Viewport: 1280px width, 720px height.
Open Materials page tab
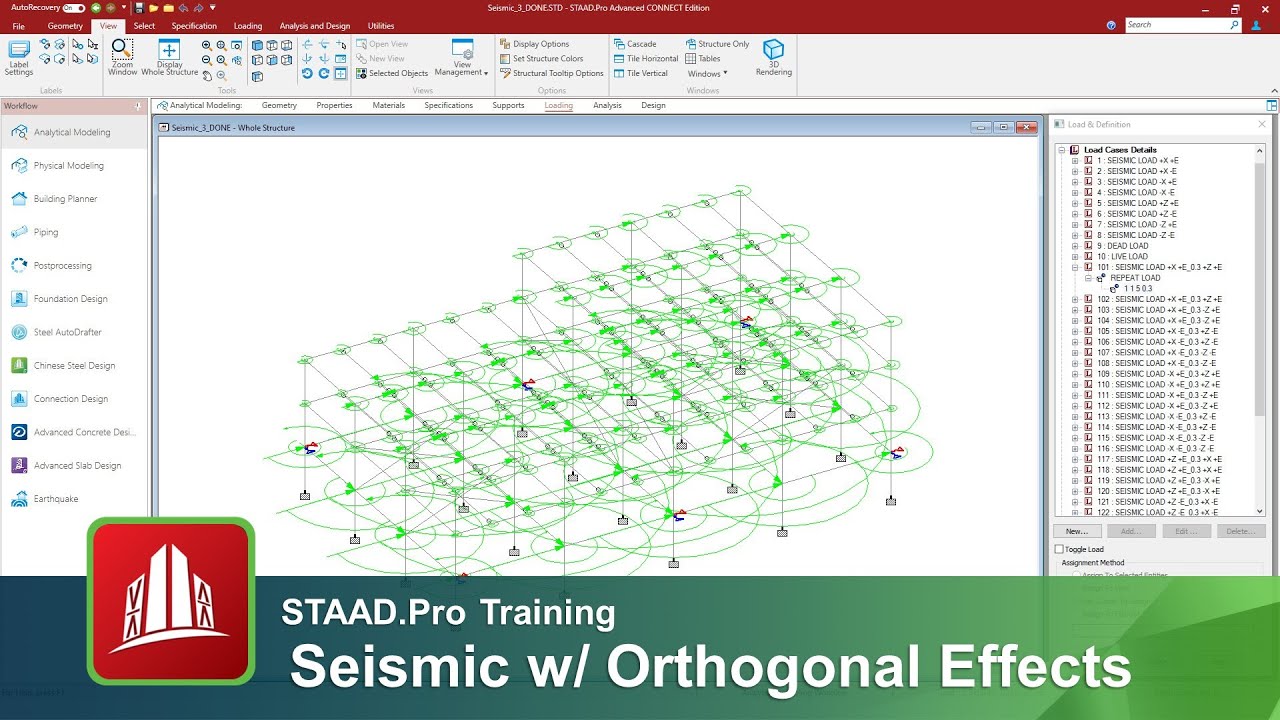388,105
